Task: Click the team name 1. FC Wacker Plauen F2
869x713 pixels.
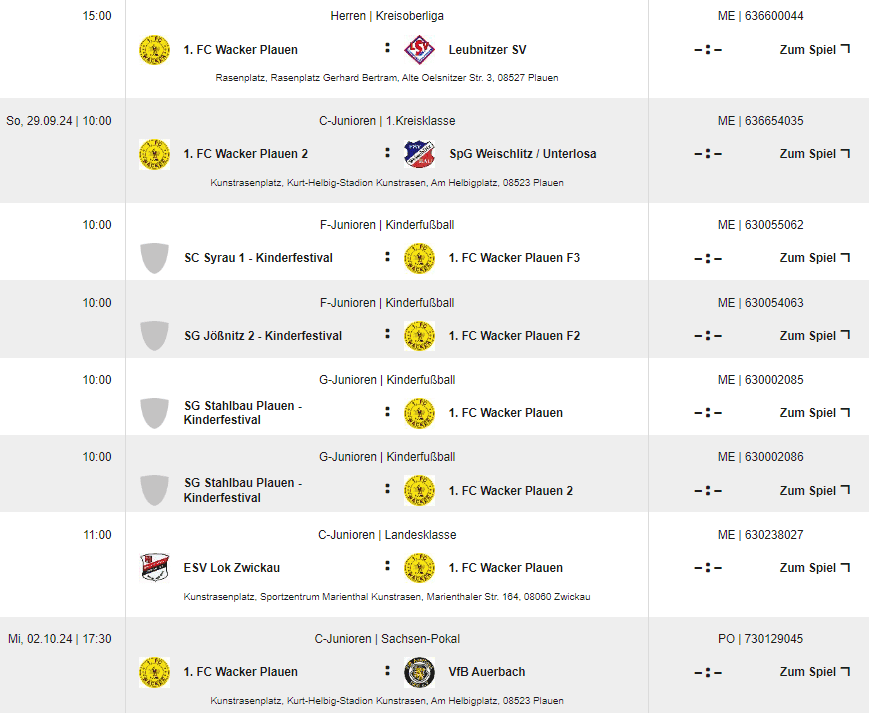Action: pos(514,336)
